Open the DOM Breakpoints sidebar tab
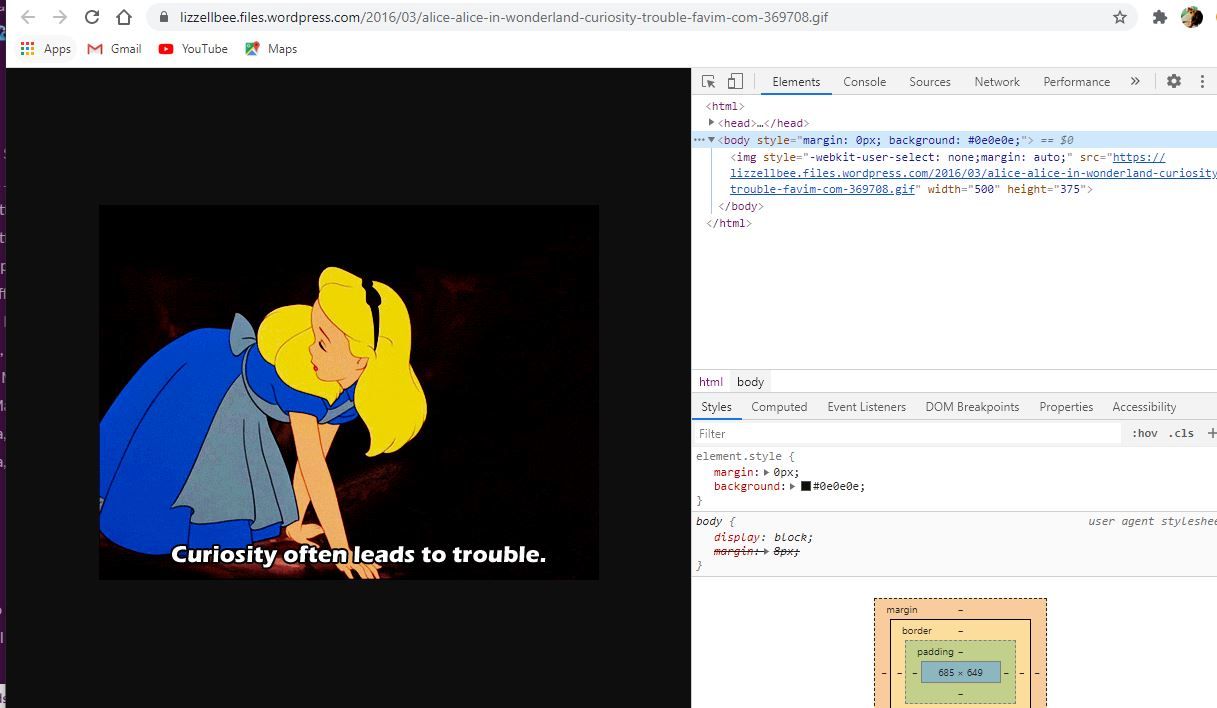The height and width of the screenshot is (708, 1217). 972,407
